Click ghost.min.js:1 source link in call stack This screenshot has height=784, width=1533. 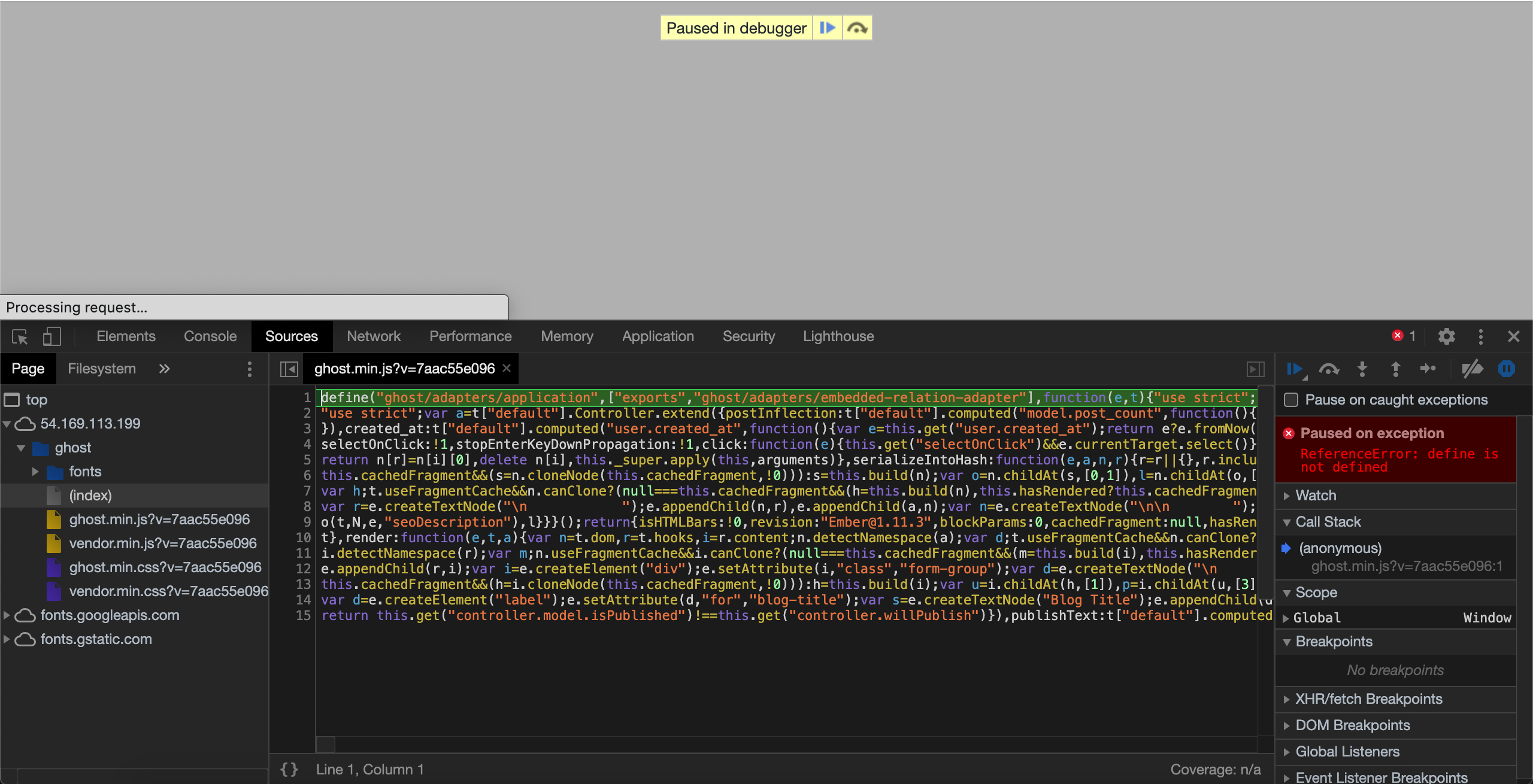point(1407,567)
